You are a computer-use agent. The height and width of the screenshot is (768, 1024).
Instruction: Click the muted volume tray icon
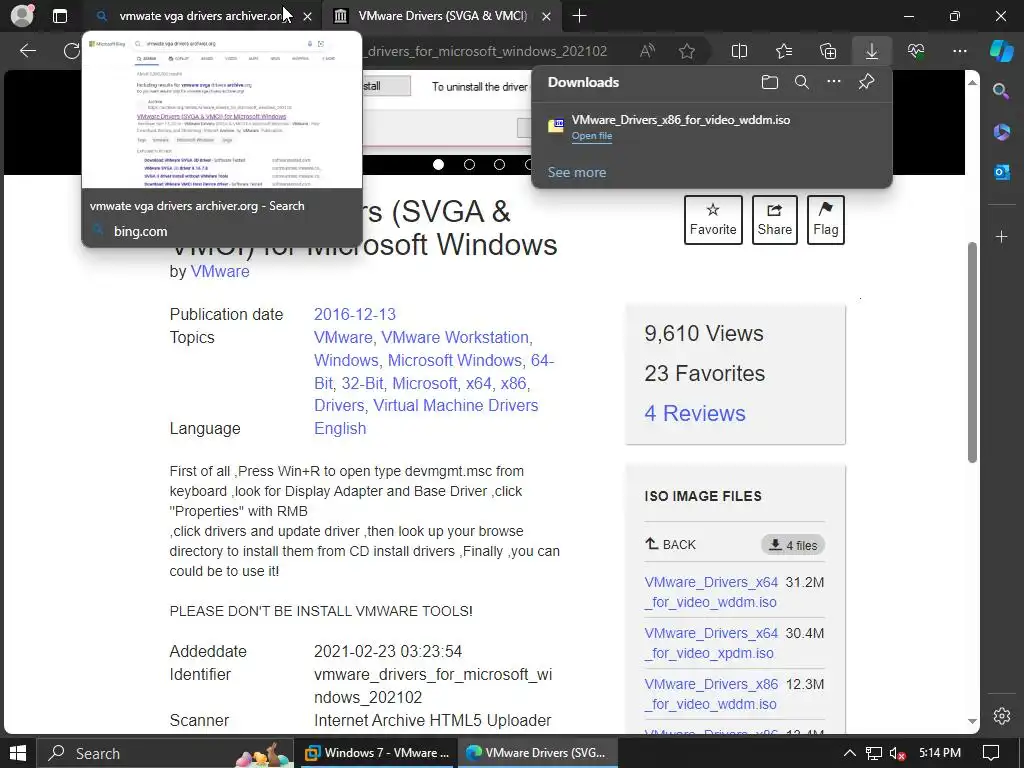click(897, 754)
